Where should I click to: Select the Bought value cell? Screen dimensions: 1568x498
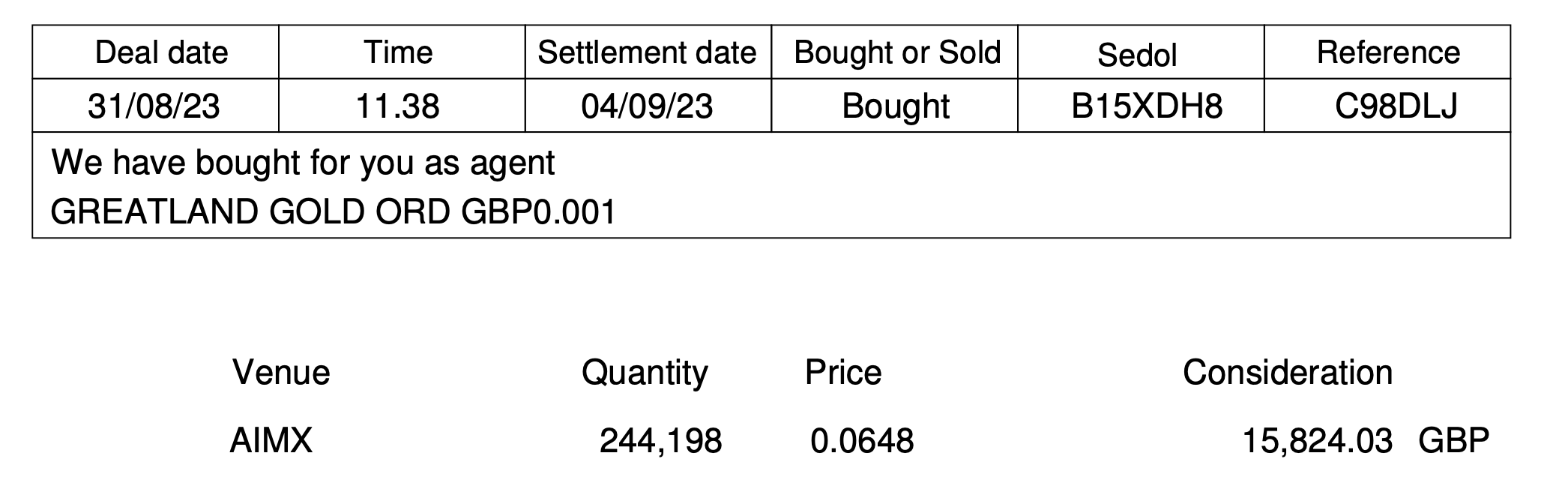click(x=895, y=106)
